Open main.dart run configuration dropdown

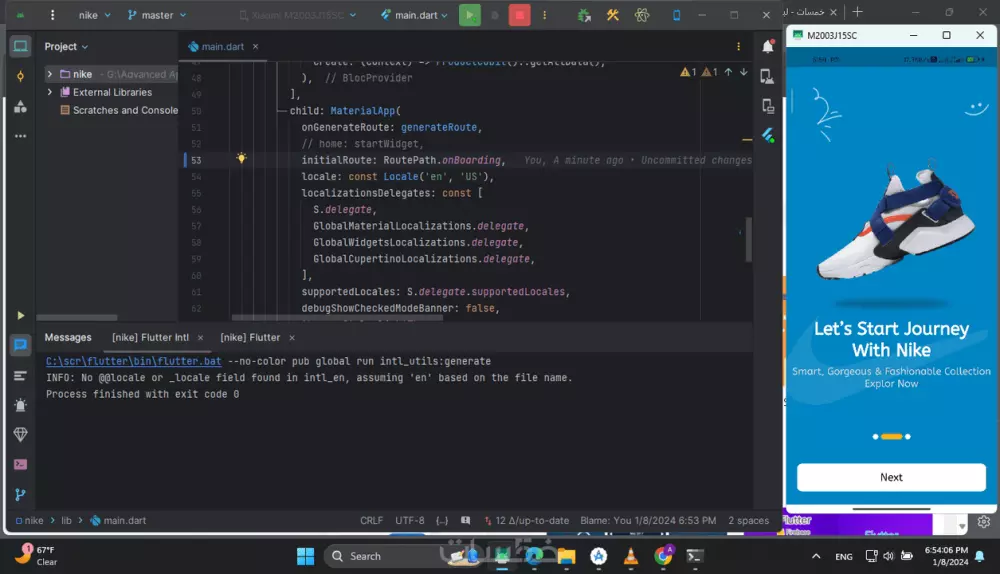pos(415,15)
